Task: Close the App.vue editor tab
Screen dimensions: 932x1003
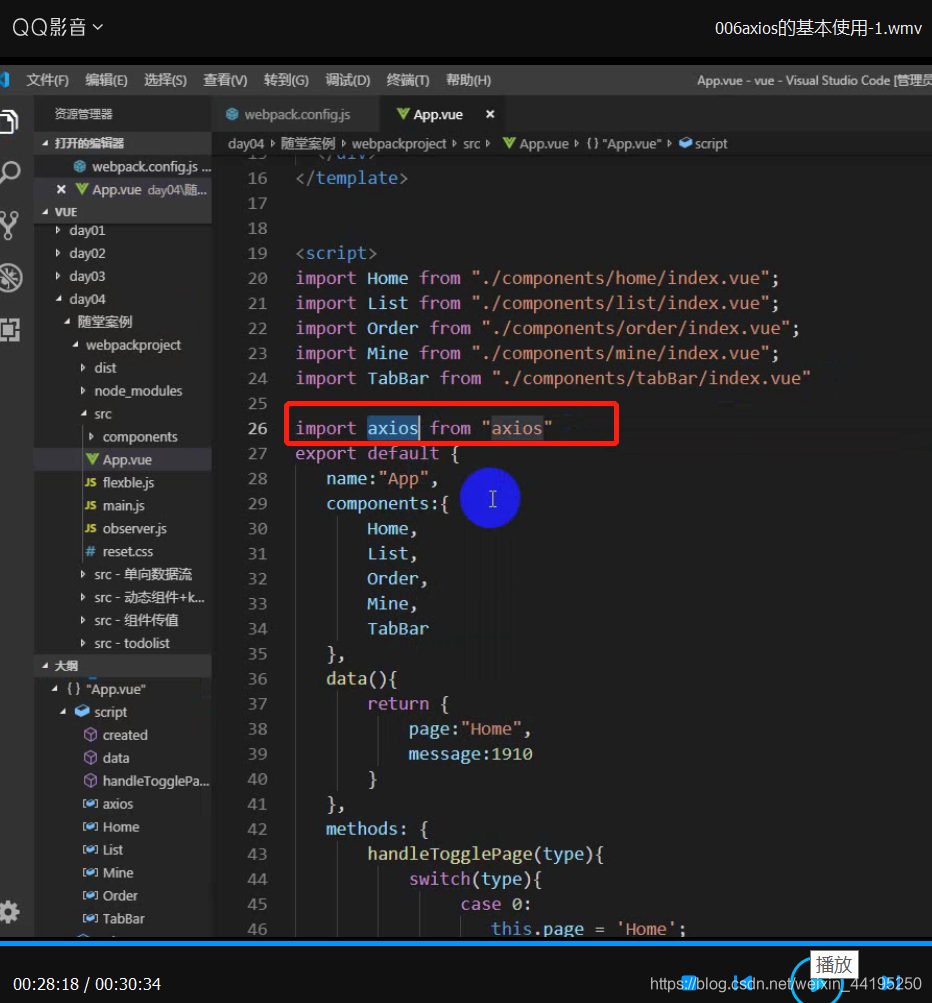Action: [x=490, y=114]
